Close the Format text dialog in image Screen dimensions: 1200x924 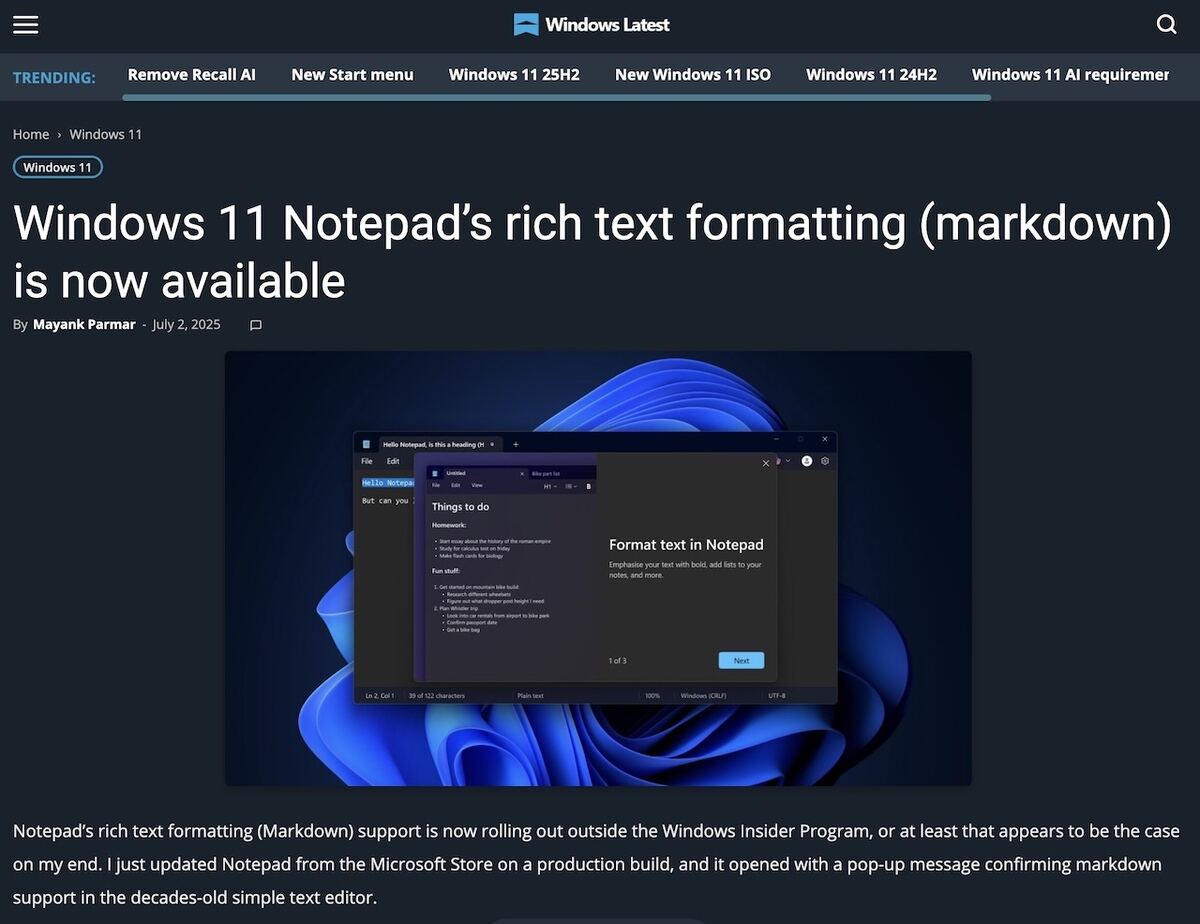tap(766, 463)
